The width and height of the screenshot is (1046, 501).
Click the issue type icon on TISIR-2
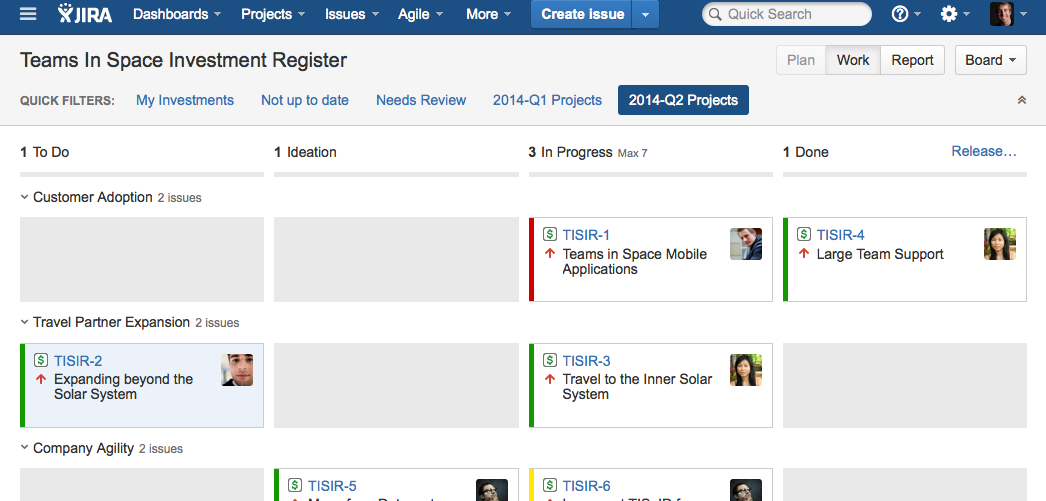[41, 360]
